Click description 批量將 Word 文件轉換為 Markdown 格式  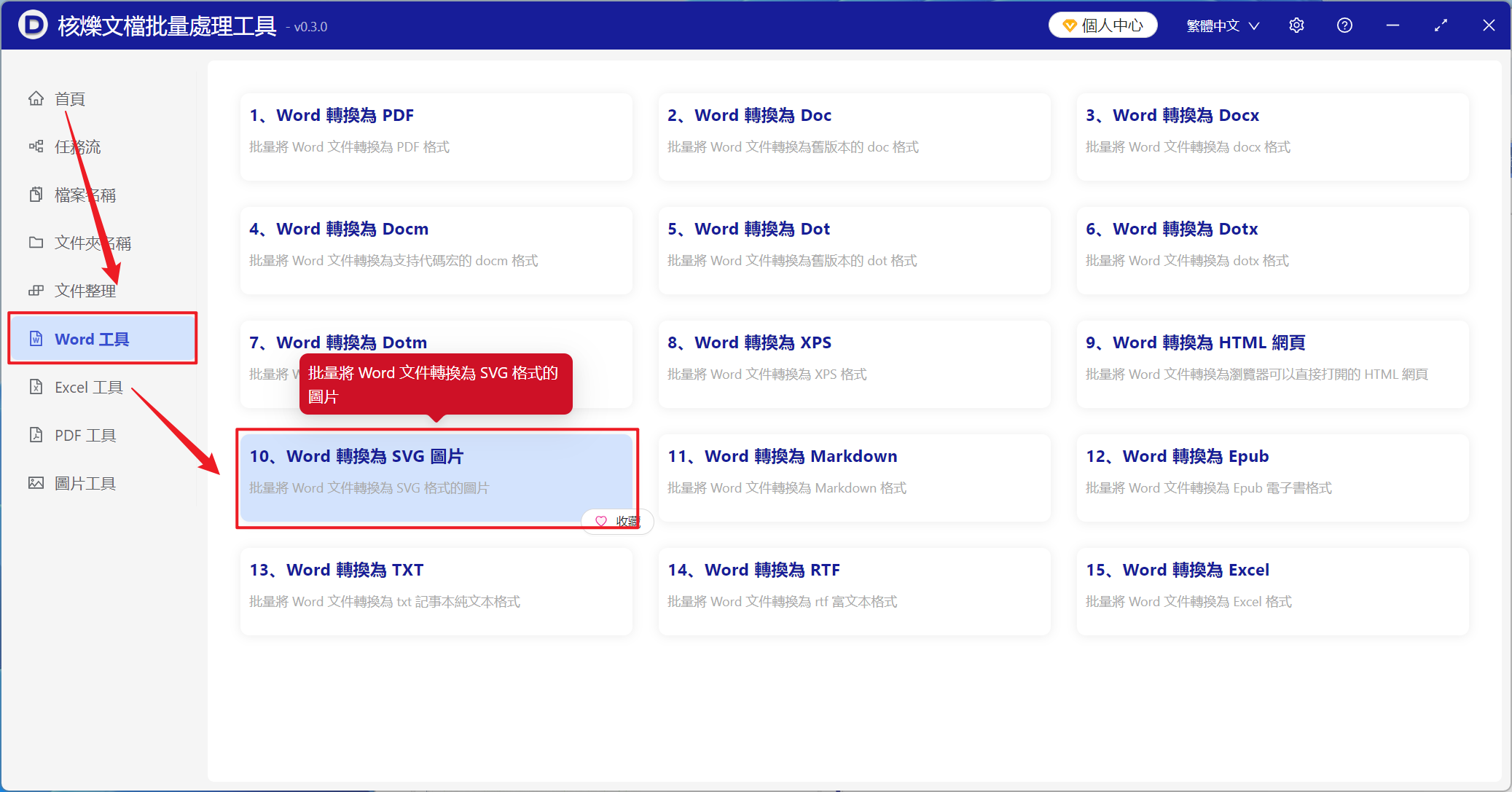pyautogui.click(x=787, y=488)
